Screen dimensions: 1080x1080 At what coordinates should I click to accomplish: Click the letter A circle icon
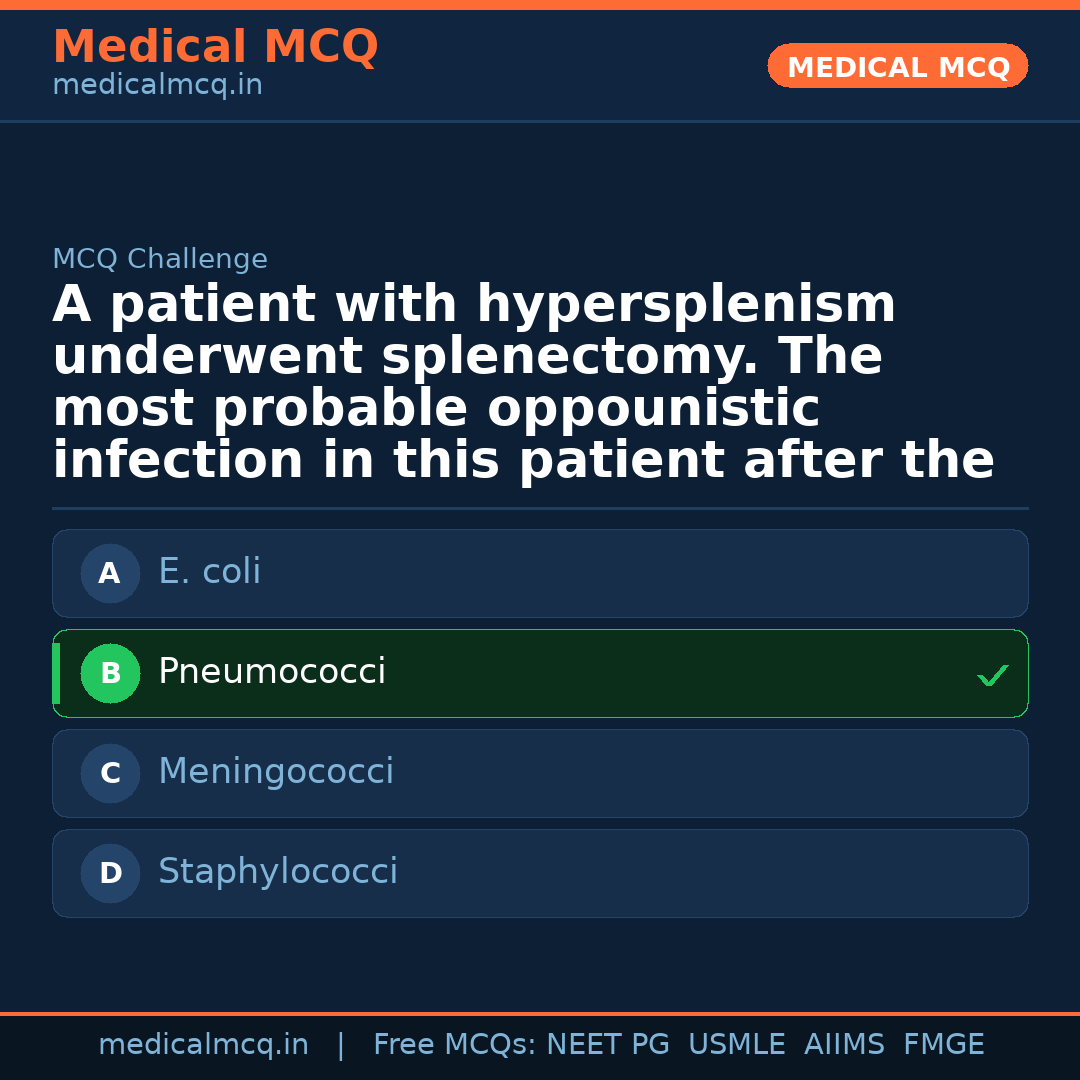(110, 573)
